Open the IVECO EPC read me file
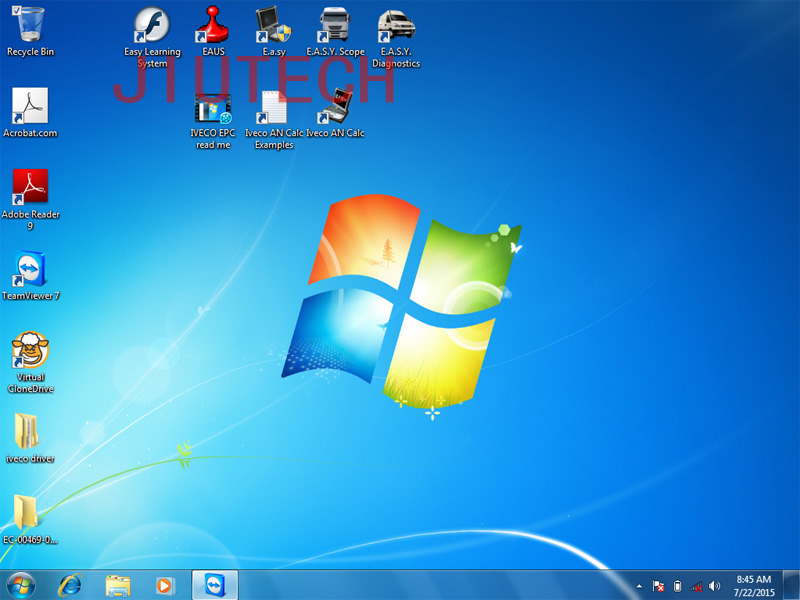 point(211,106)
